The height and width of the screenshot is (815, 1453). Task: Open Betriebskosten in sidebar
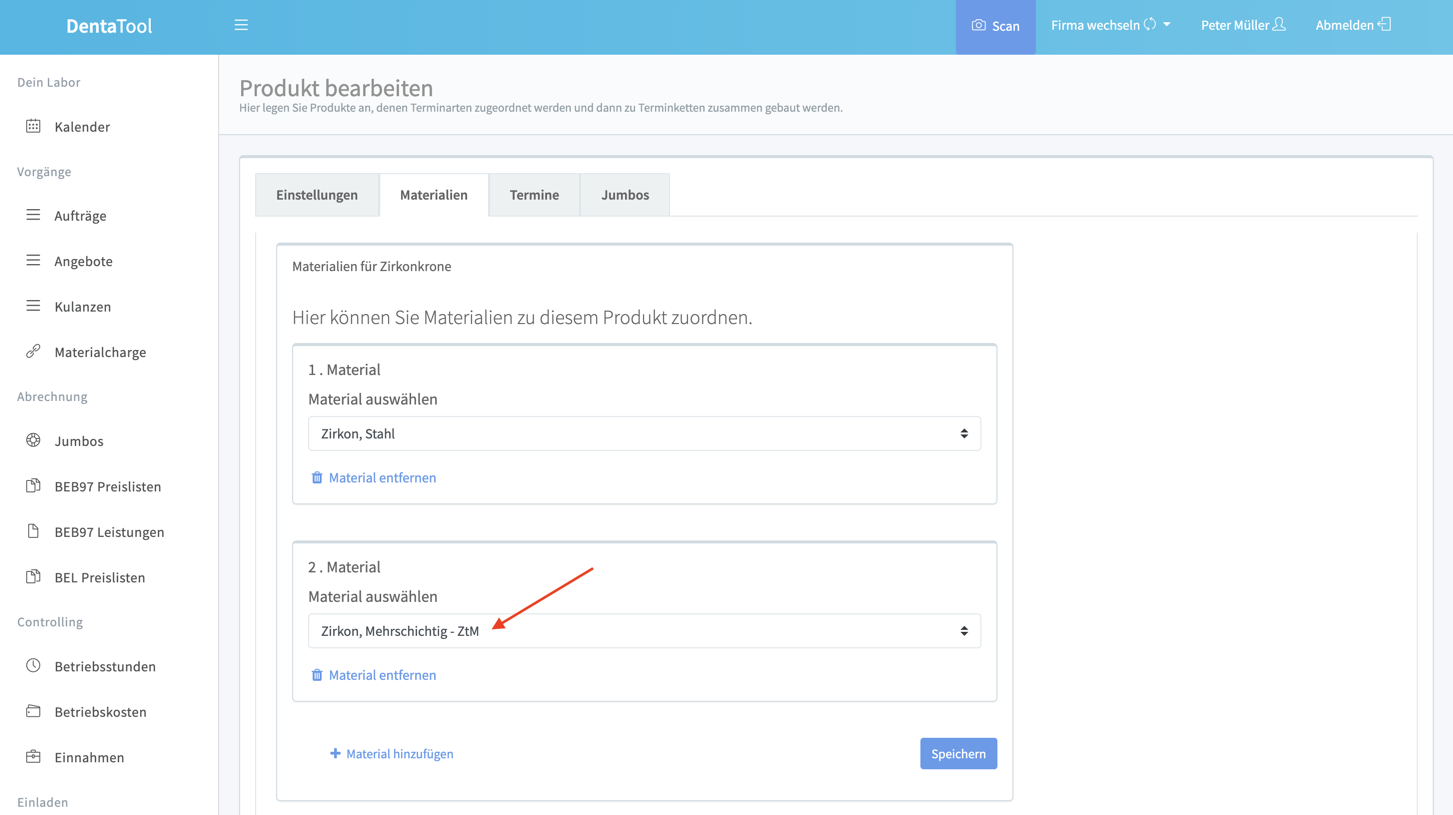click(100, 712)
